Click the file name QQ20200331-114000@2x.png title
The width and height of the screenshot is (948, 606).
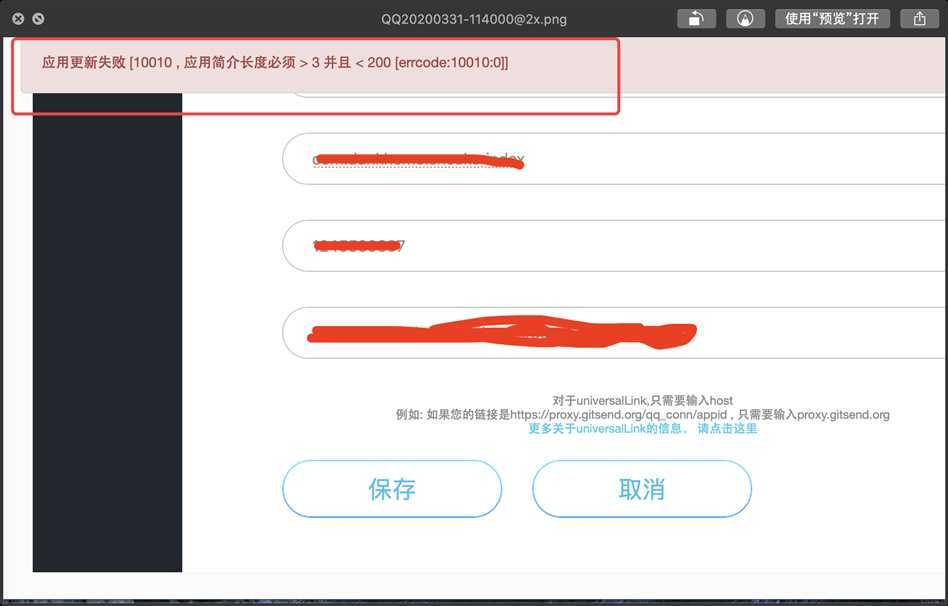[x=474, y=19]
